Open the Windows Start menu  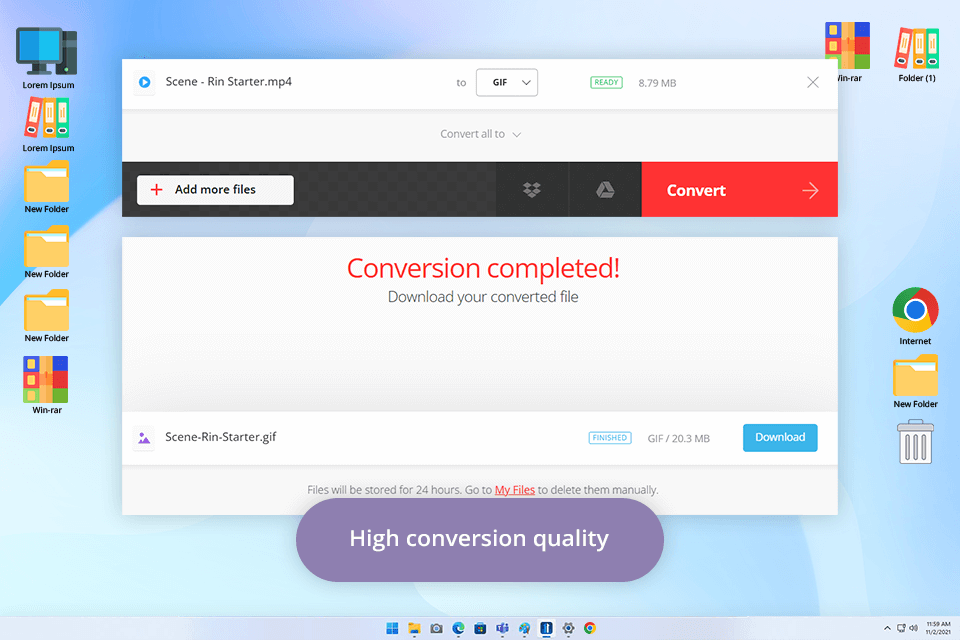click(392, 628)
